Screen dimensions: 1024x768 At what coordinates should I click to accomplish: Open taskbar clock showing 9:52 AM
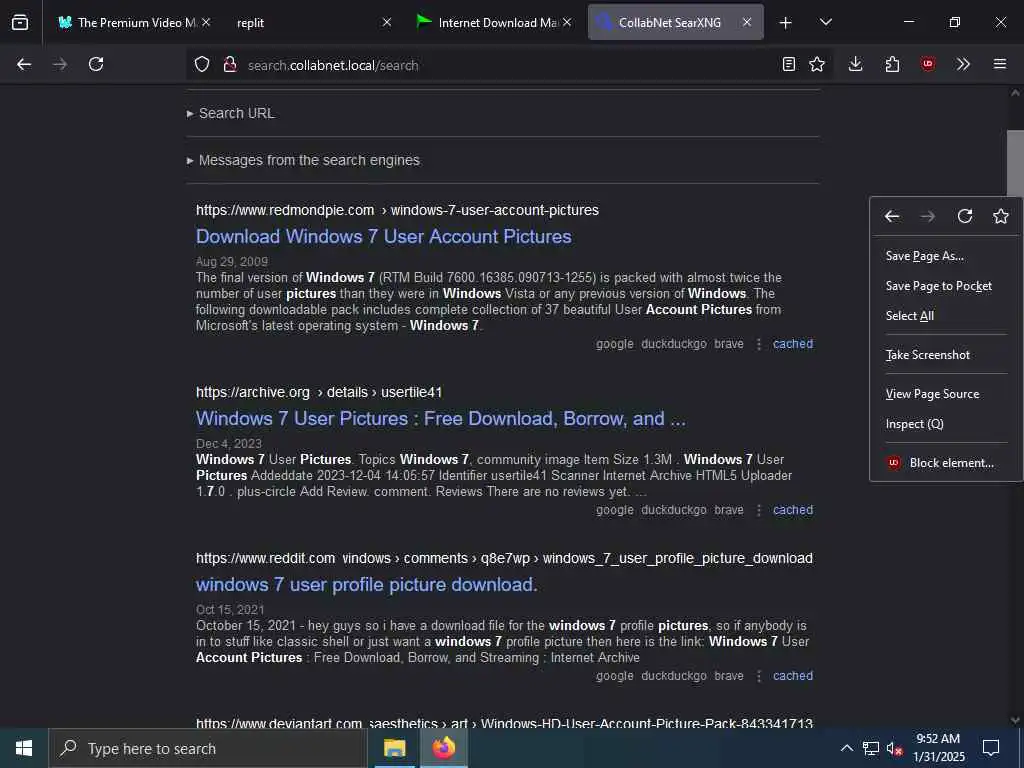(938, 748)
